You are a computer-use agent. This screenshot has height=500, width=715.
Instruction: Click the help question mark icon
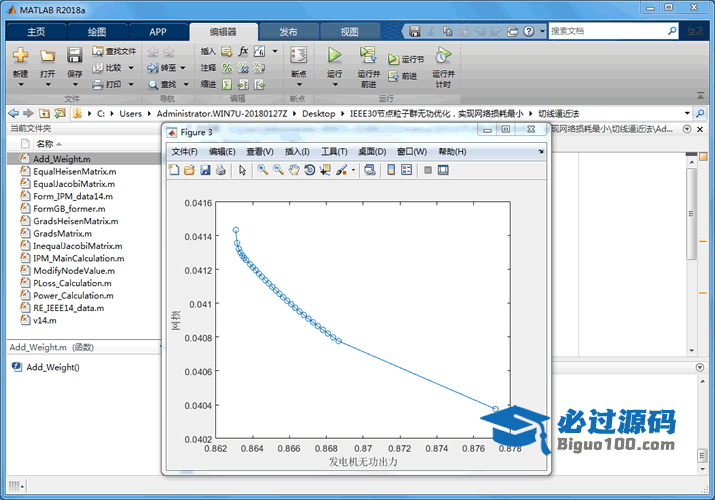[528, 31]
